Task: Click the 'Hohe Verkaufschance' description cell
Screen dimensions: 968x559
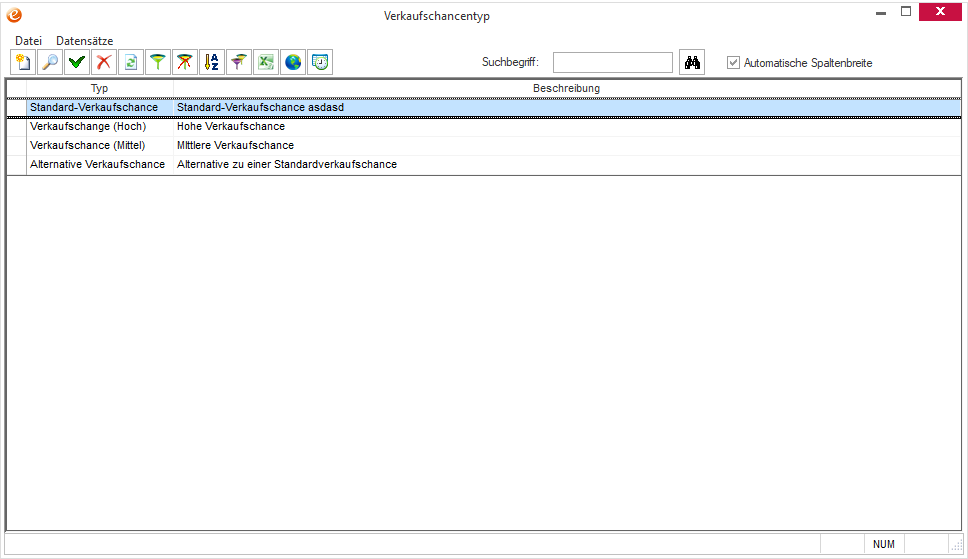Action: pos(567,127)
